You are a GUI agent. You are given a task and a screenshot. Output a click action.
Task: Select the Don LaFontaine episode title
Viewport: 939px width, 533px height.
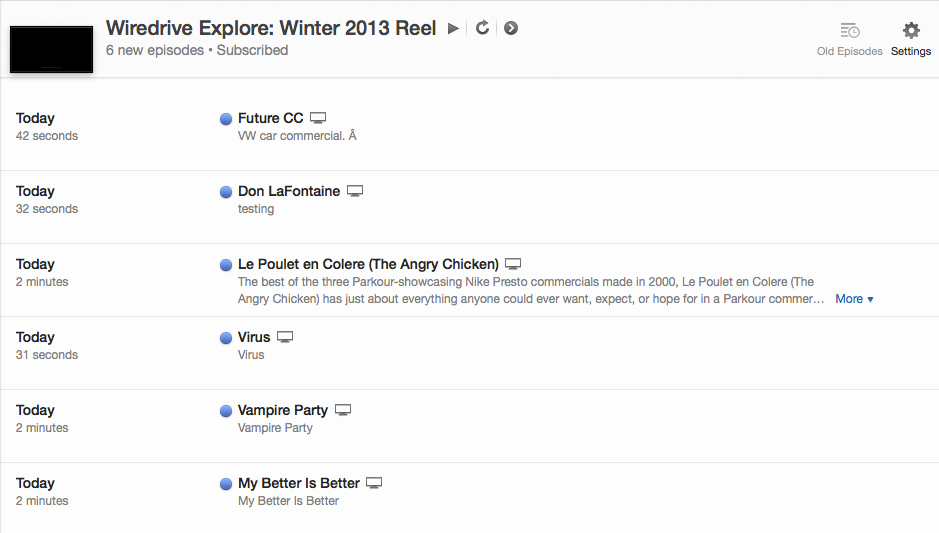point(289,191)
